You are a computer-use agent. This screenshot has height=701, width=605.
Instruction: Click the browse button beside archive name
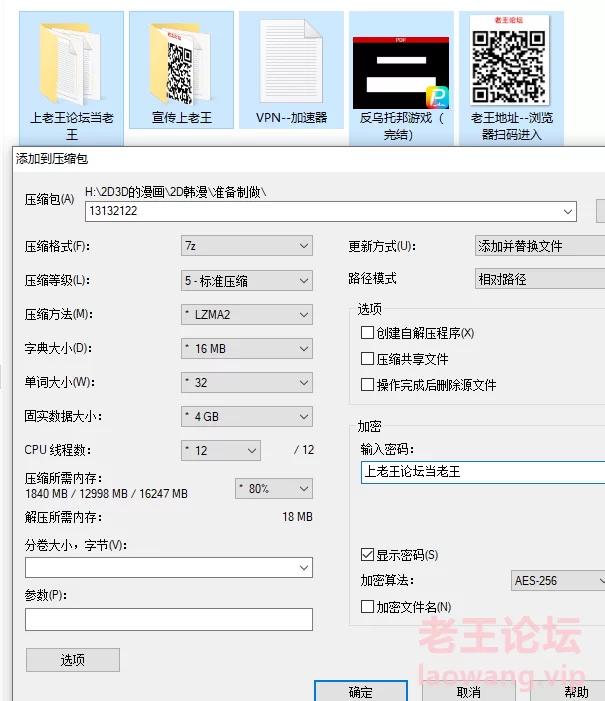[x=601, y=211]
